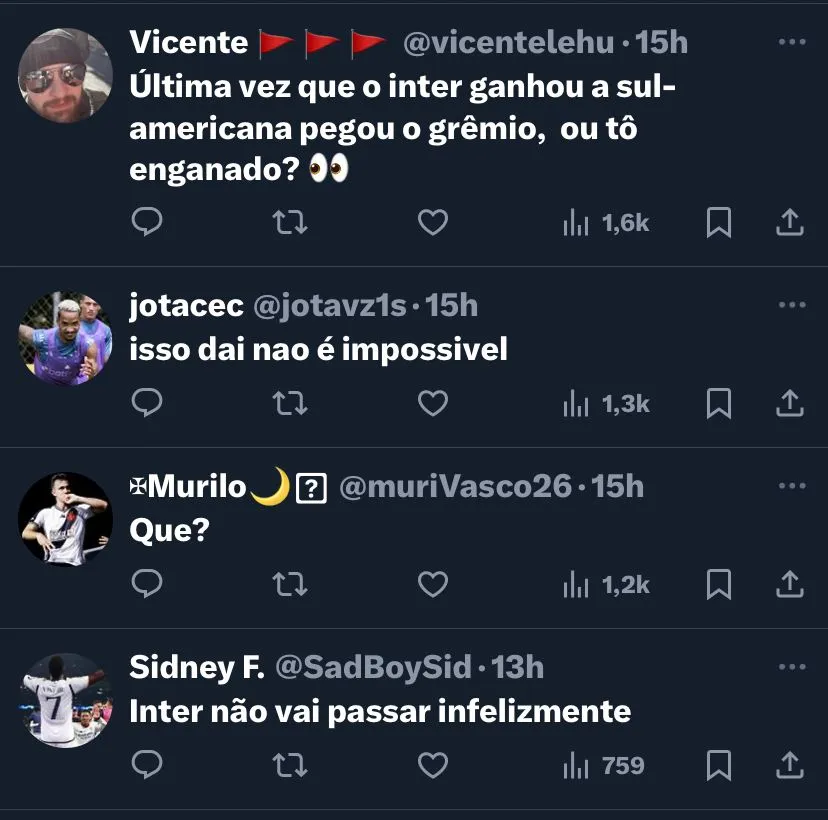Repost Vicente's sul-americana tweet

[290, 222]
